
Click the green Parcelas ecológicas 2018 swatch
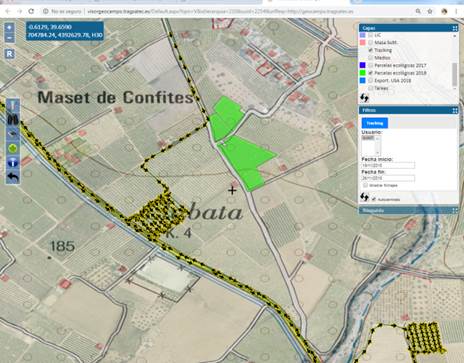(x=362, y=73)
